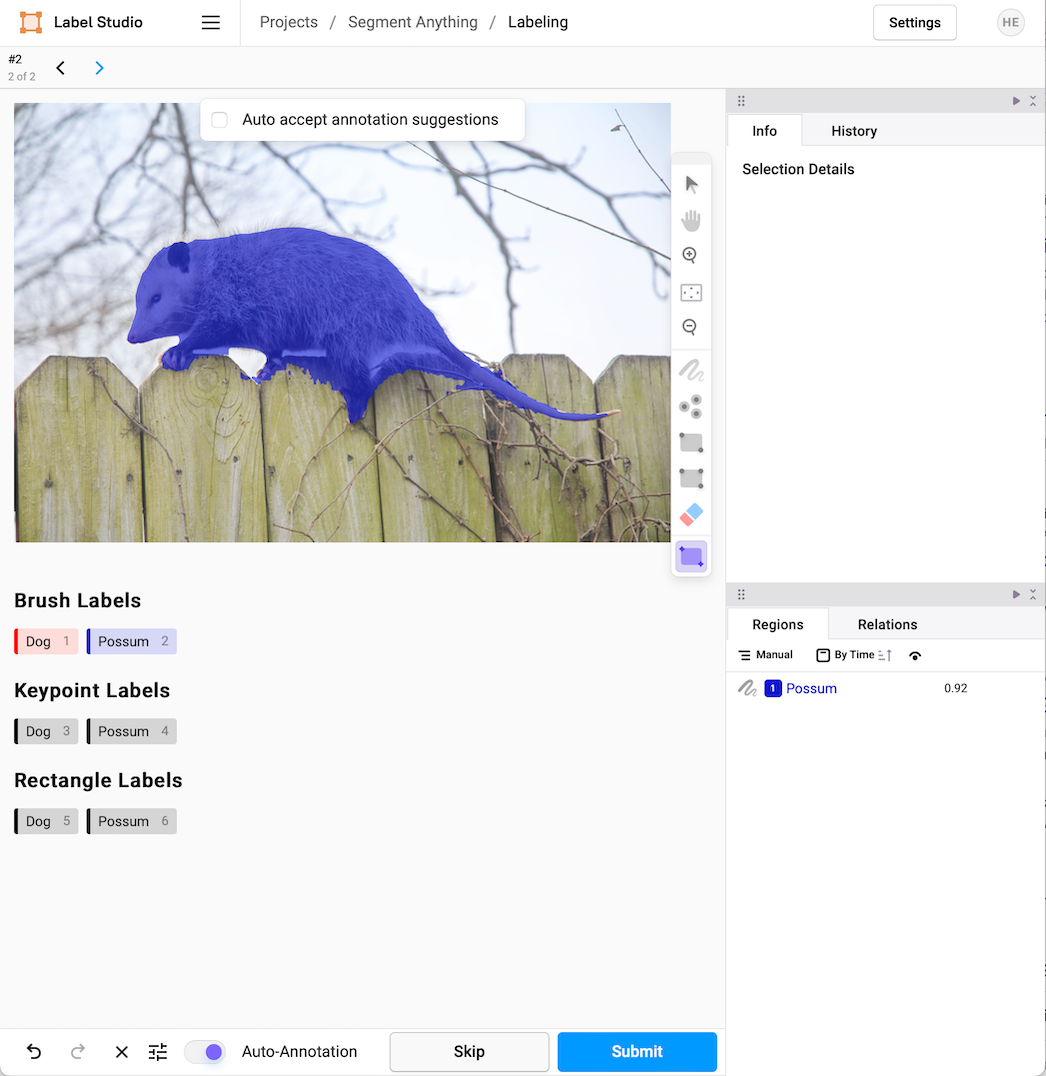The image size is (1046, 1076).
Task: Select the eraser tool
Action: (x=691, y=514)
